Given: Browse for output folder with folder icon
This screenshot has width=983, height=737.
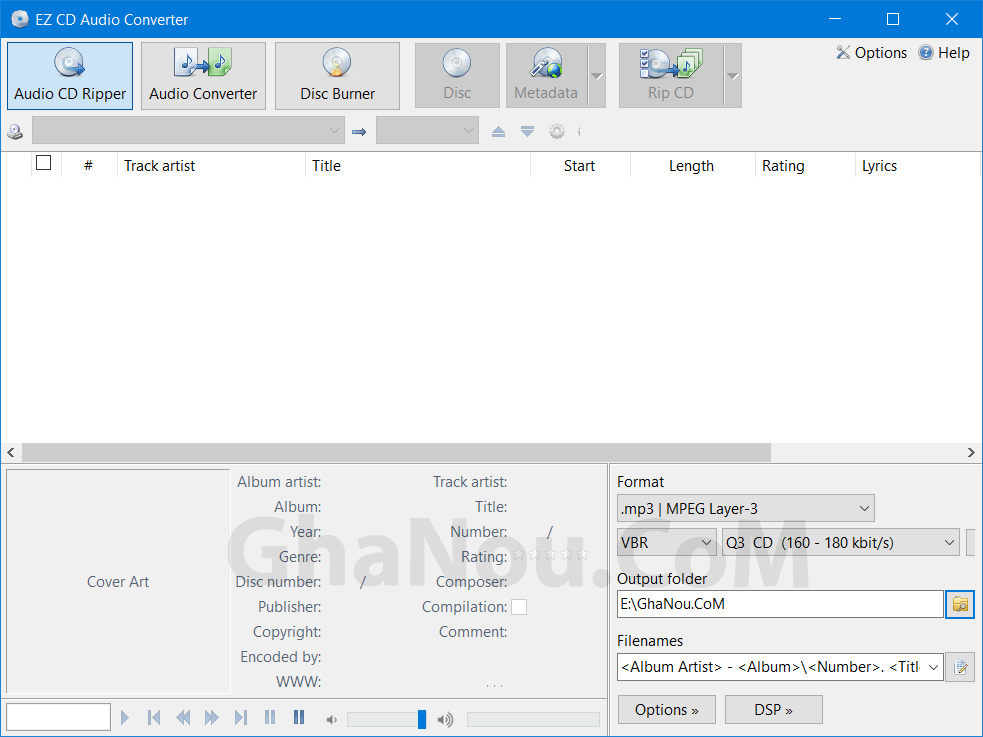Looking at the screenshot, I should (x=960, y=604).
